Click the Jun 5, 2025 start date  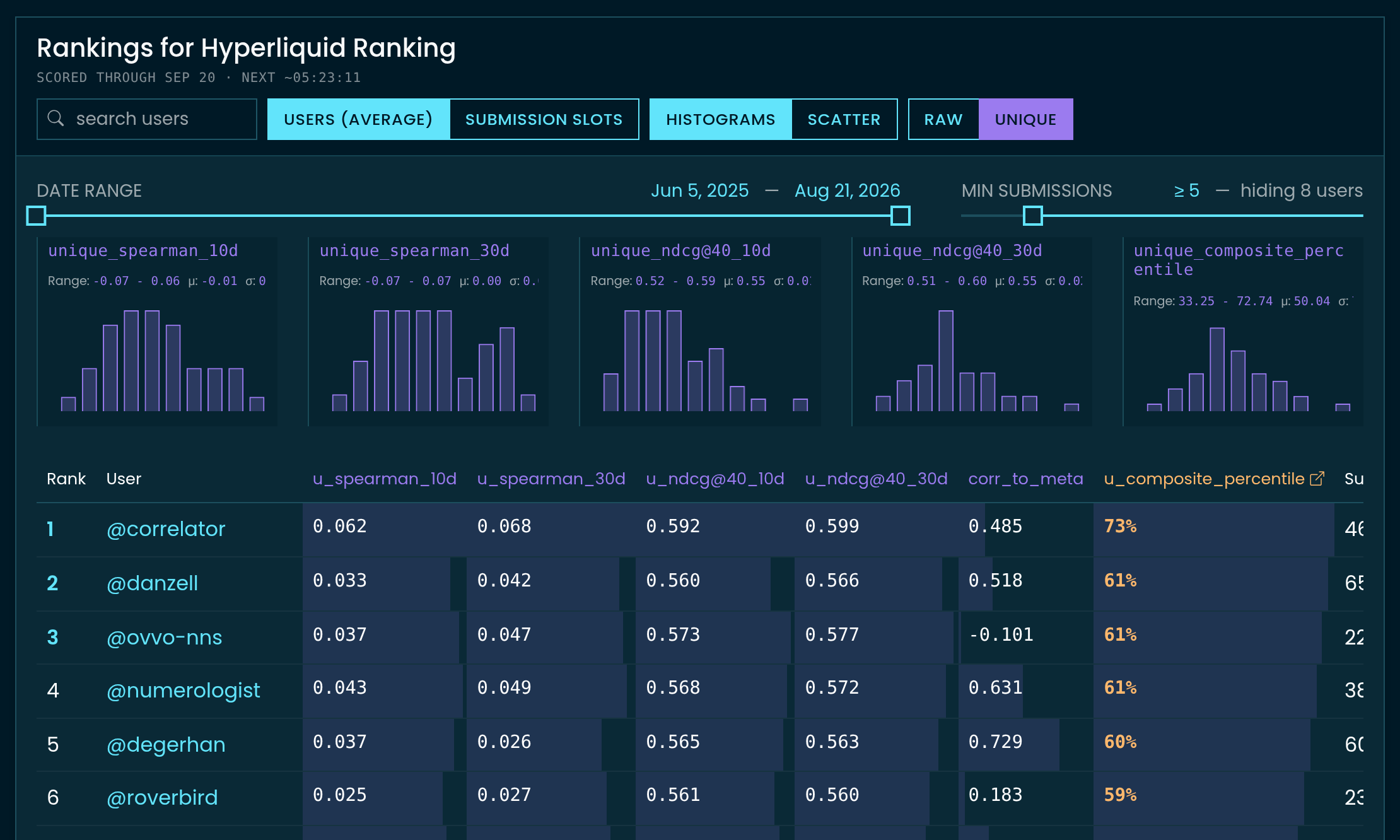699,190
